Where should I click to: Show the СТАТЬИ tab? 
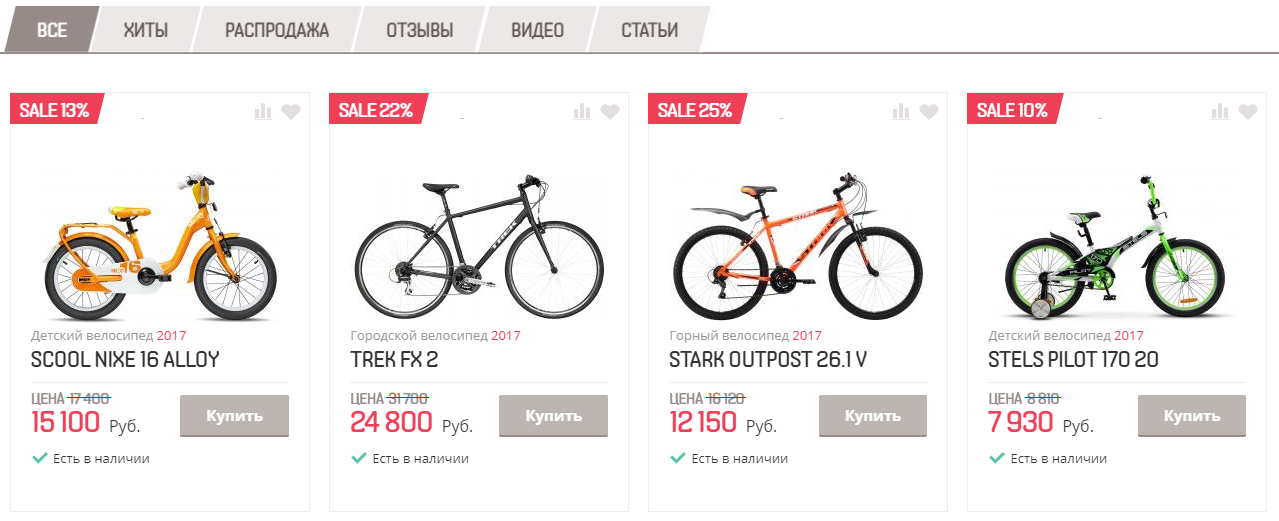click(650, 30)
